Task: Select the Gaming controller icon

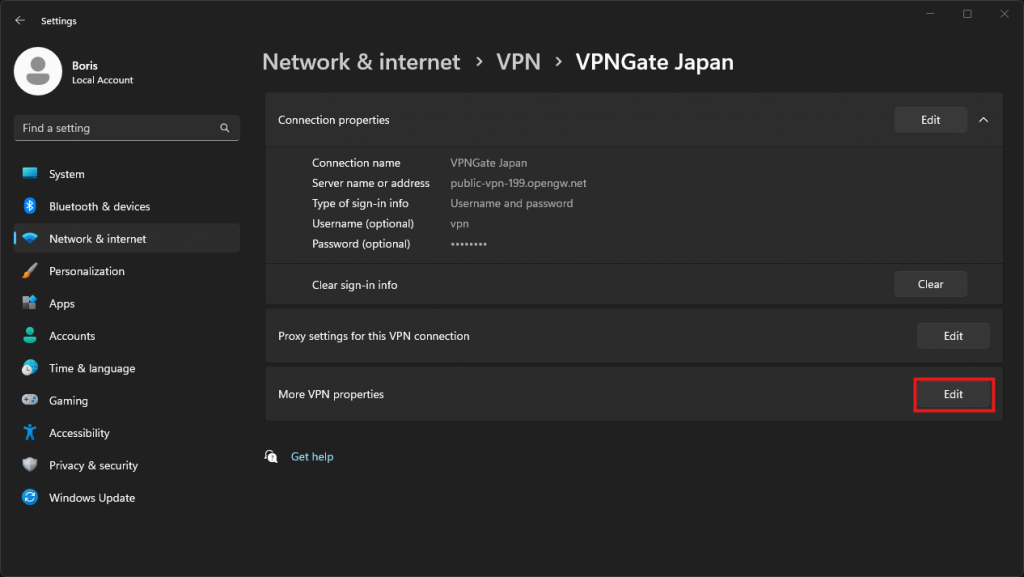Action: tap(30, 400)
